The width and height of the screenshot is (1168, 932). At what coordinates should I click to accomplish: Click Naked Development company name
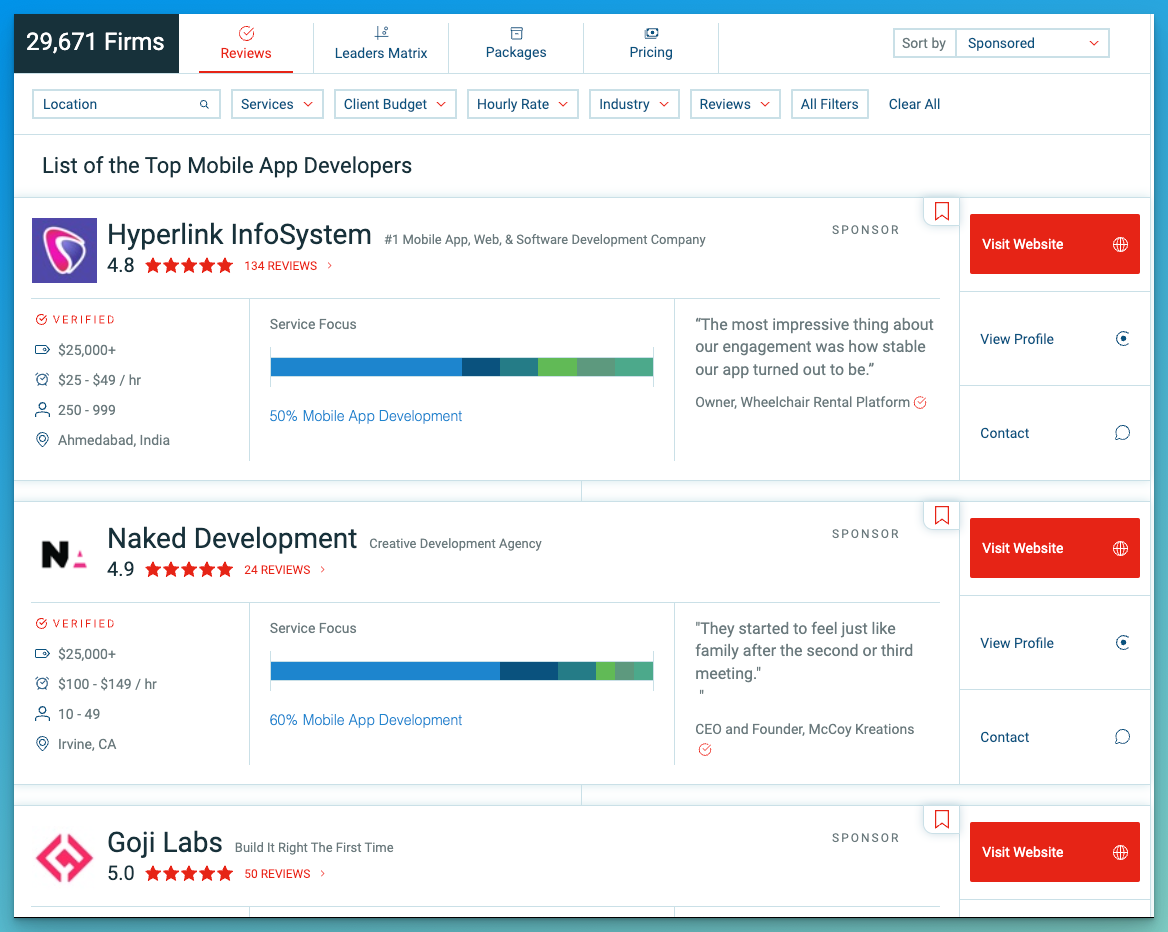[x=232, y=539]
